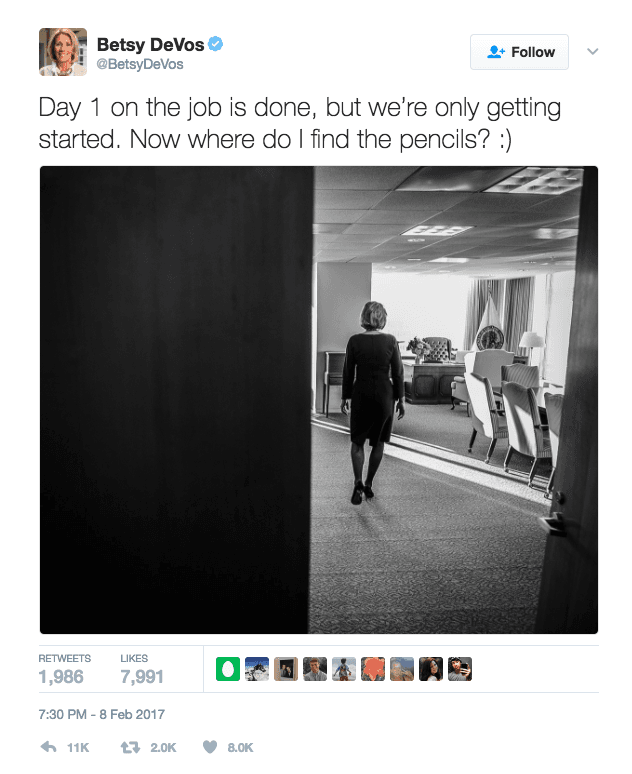The height and width of the screenshot is (774, 632).
Task: Like the tweet with heart icon
Action: [x=210, y=747]
